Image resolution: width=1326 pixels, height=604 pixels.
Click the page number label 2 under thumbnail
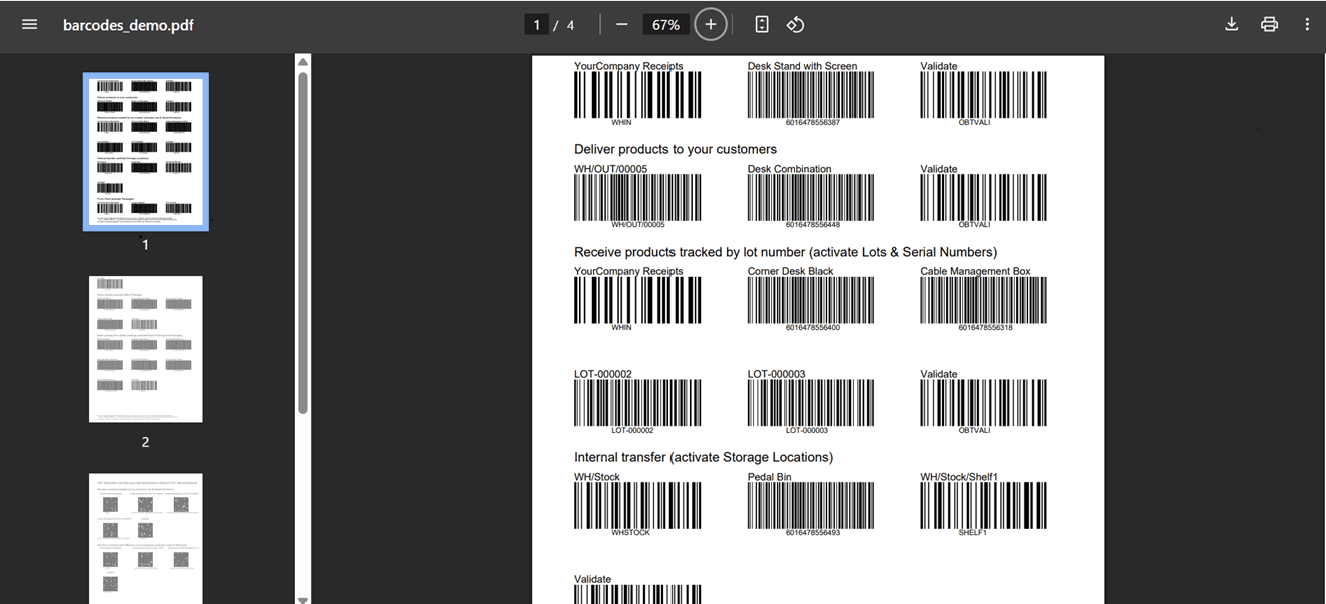click(x=145, y=442)
